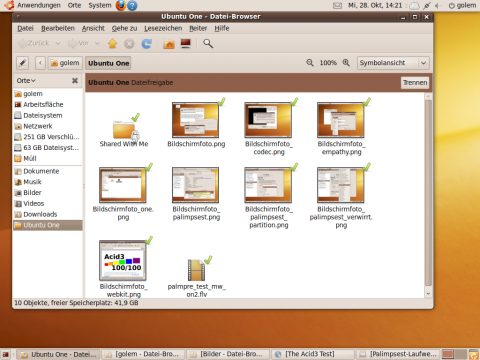Open the Zurück history dropdown arrow
The width and height of the screenshot is (480, 360).
click(58, 43)
